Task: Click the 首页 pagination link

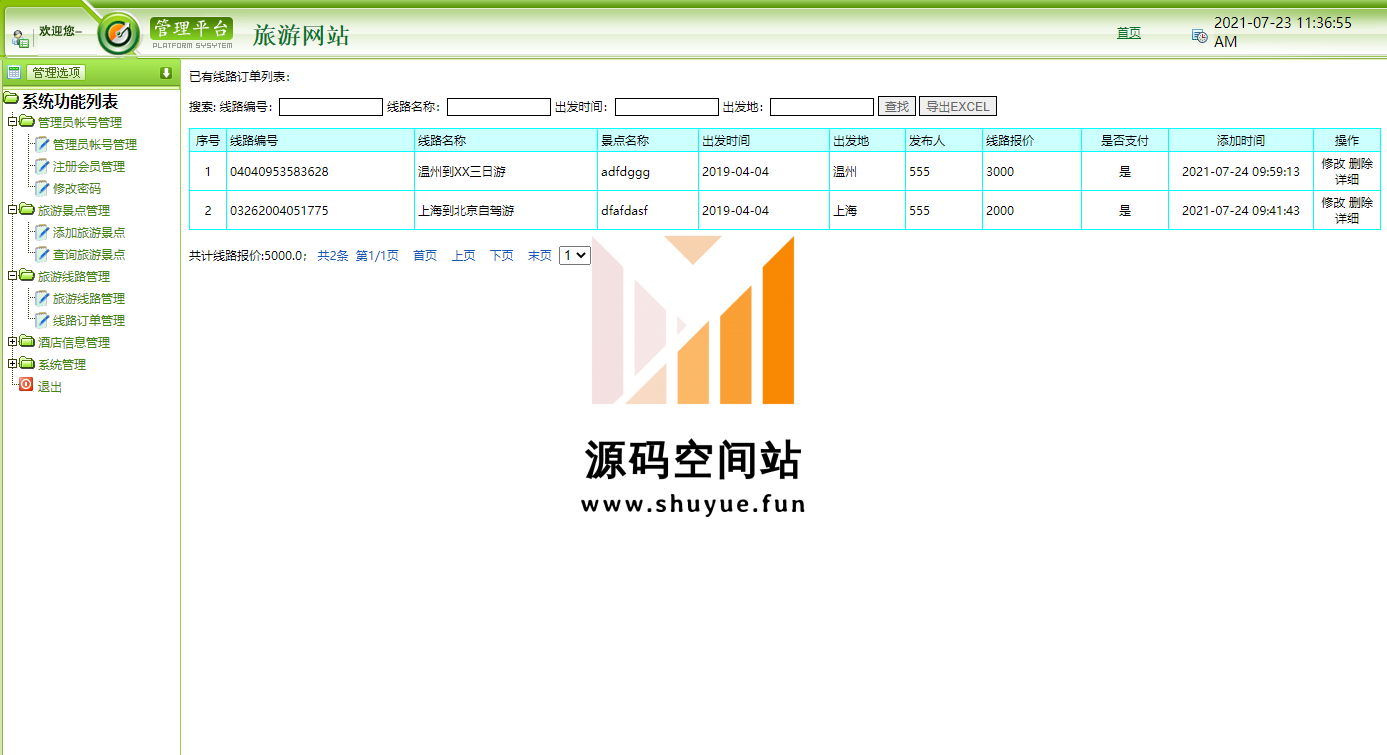Action: (425, 256)
